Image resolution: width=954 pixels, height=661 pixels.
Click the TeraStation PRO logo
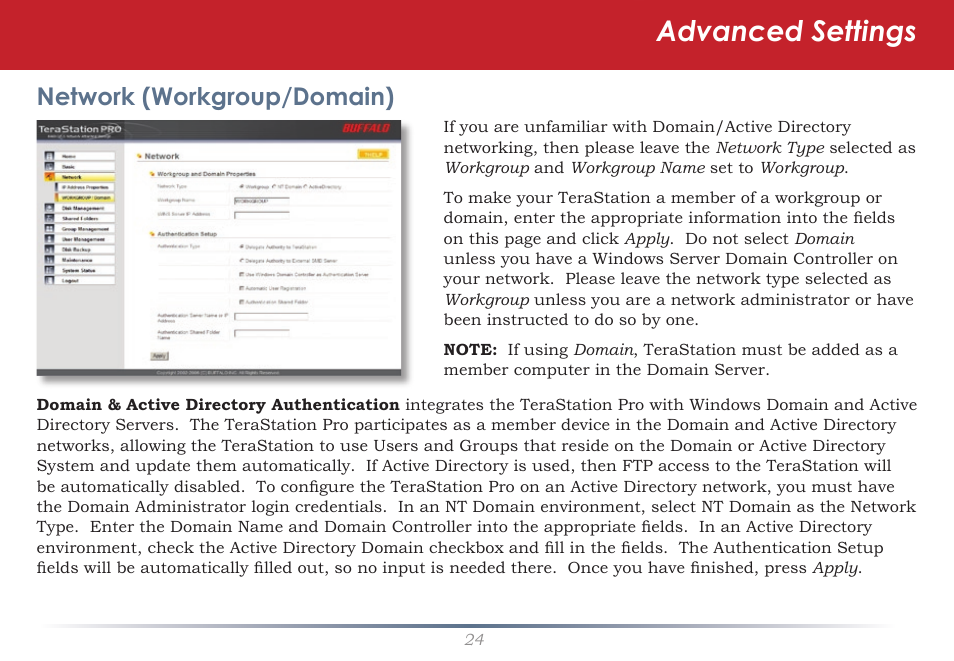click(80, 129)
